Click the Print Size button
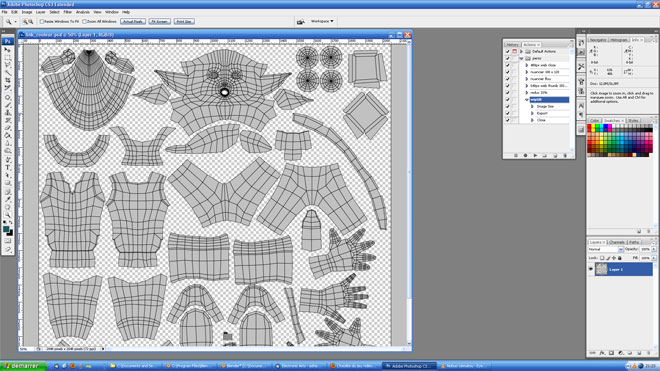Screen dimensions: 660x371 tap(184, 21)
